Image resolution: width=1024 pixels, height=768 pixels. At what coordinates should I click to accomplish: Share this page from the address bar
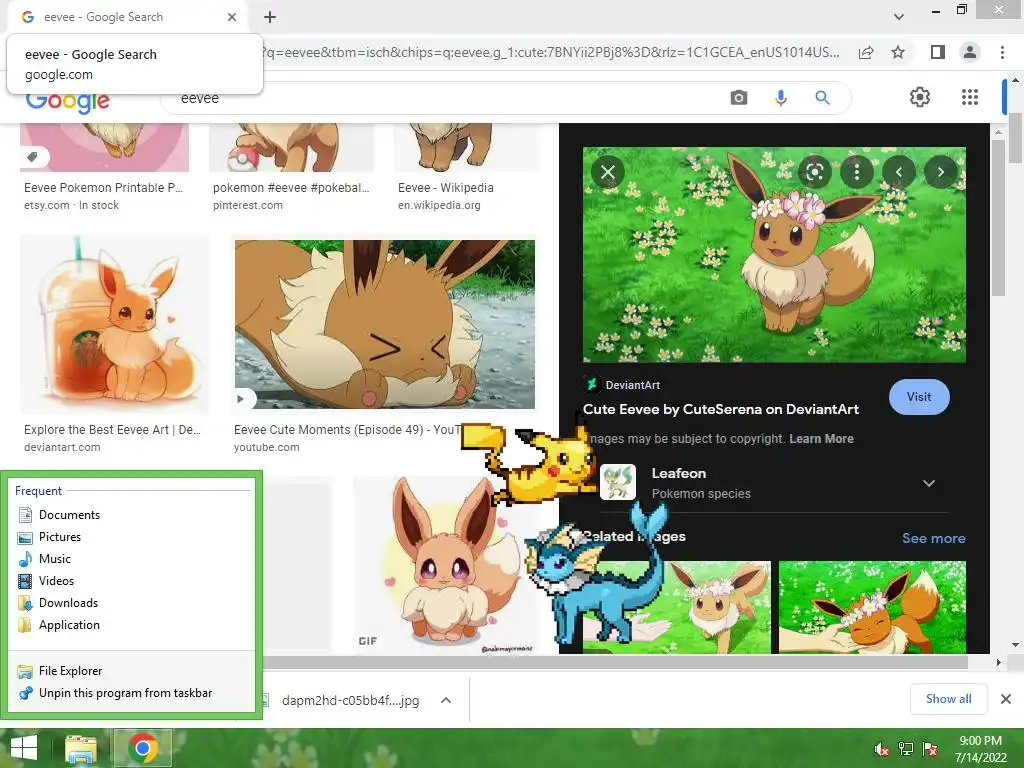coord(866,52)
